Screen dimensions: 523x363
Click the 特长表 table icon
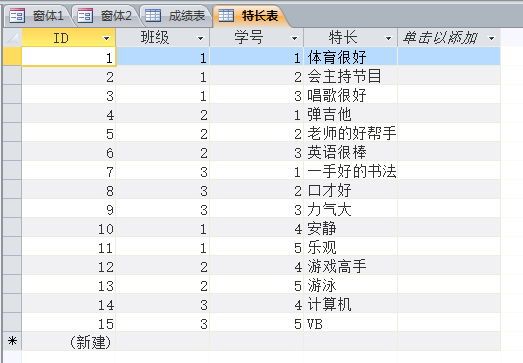tap(226, 16)
